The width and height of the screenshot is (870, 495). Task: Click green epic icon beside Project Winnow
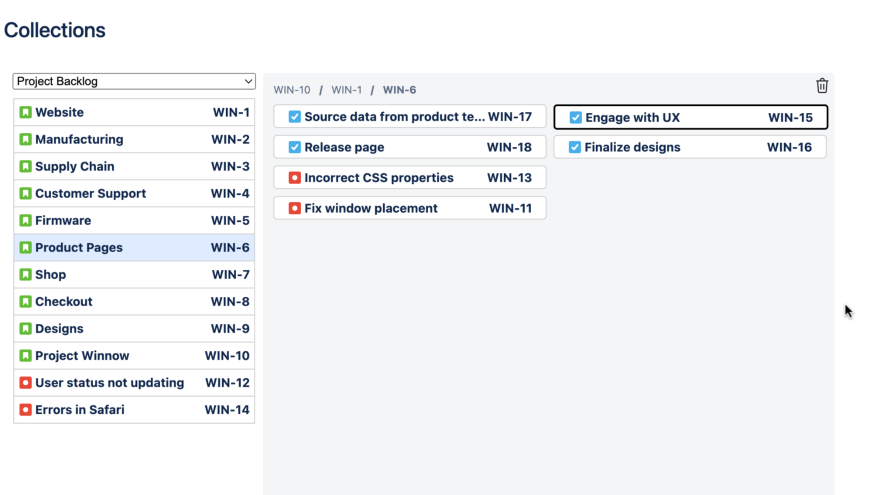click(26, 356)
